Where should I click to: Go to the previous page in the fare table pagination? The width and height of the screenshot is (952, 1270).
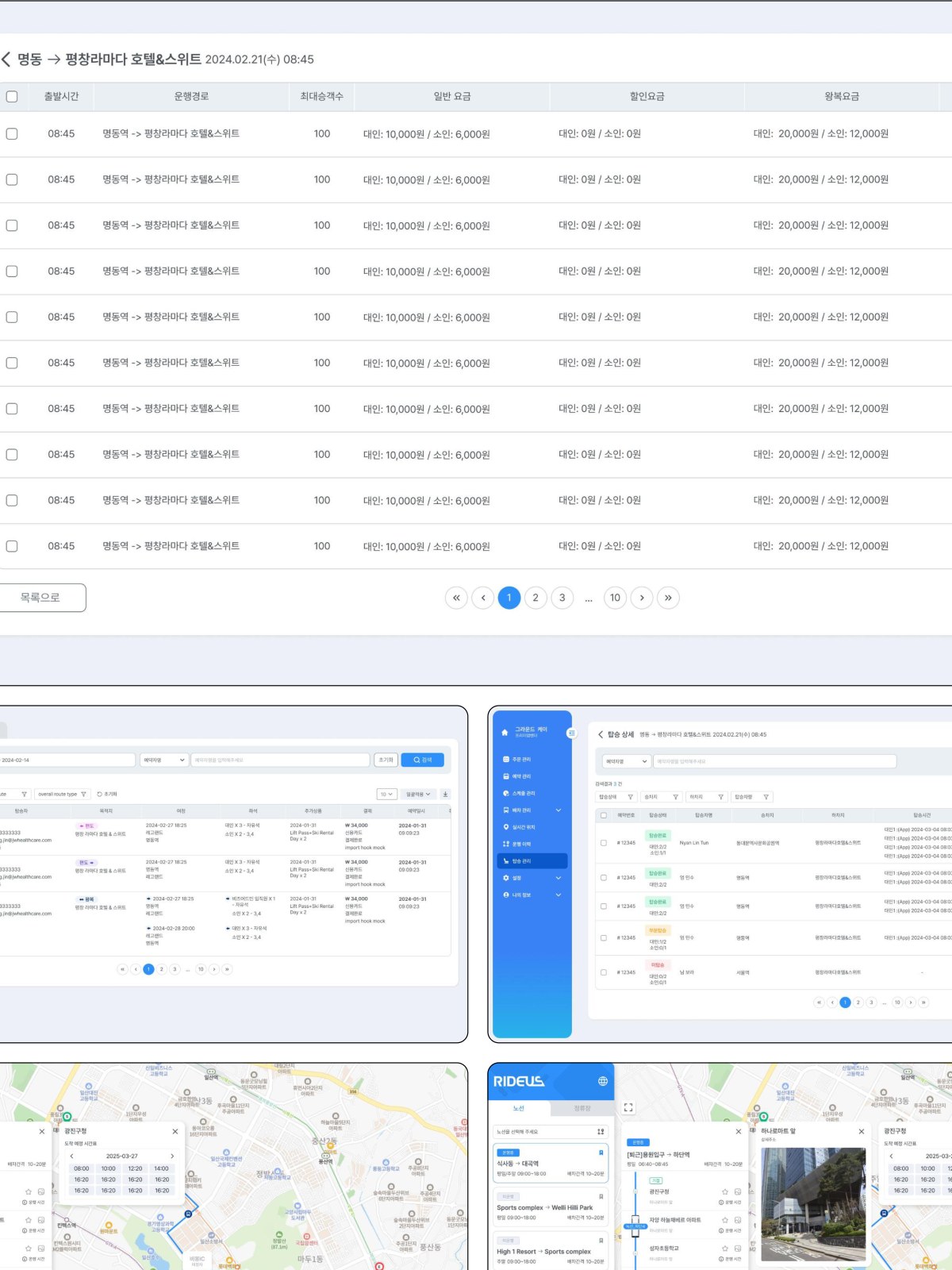point(482,598)
